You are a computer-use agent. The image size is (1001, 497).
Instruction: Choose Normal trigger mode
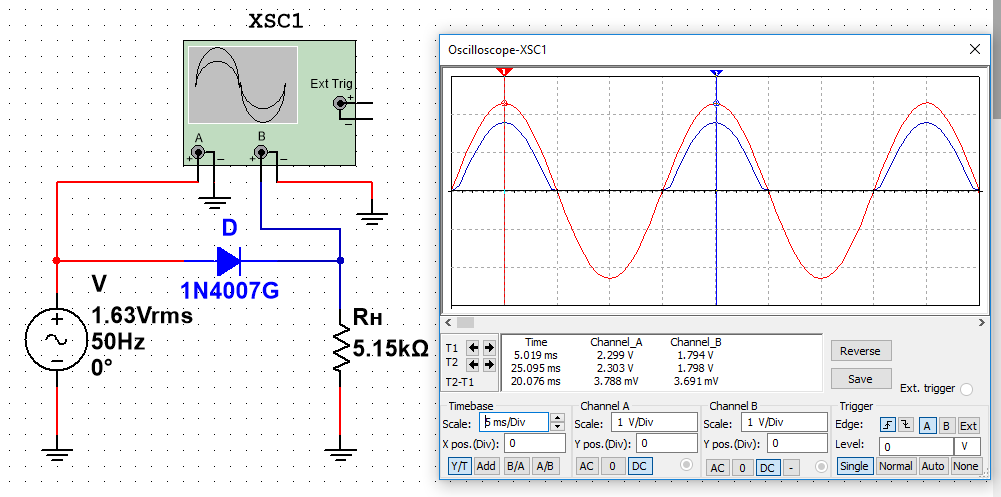pyautogui.click(x=895, y=466)
